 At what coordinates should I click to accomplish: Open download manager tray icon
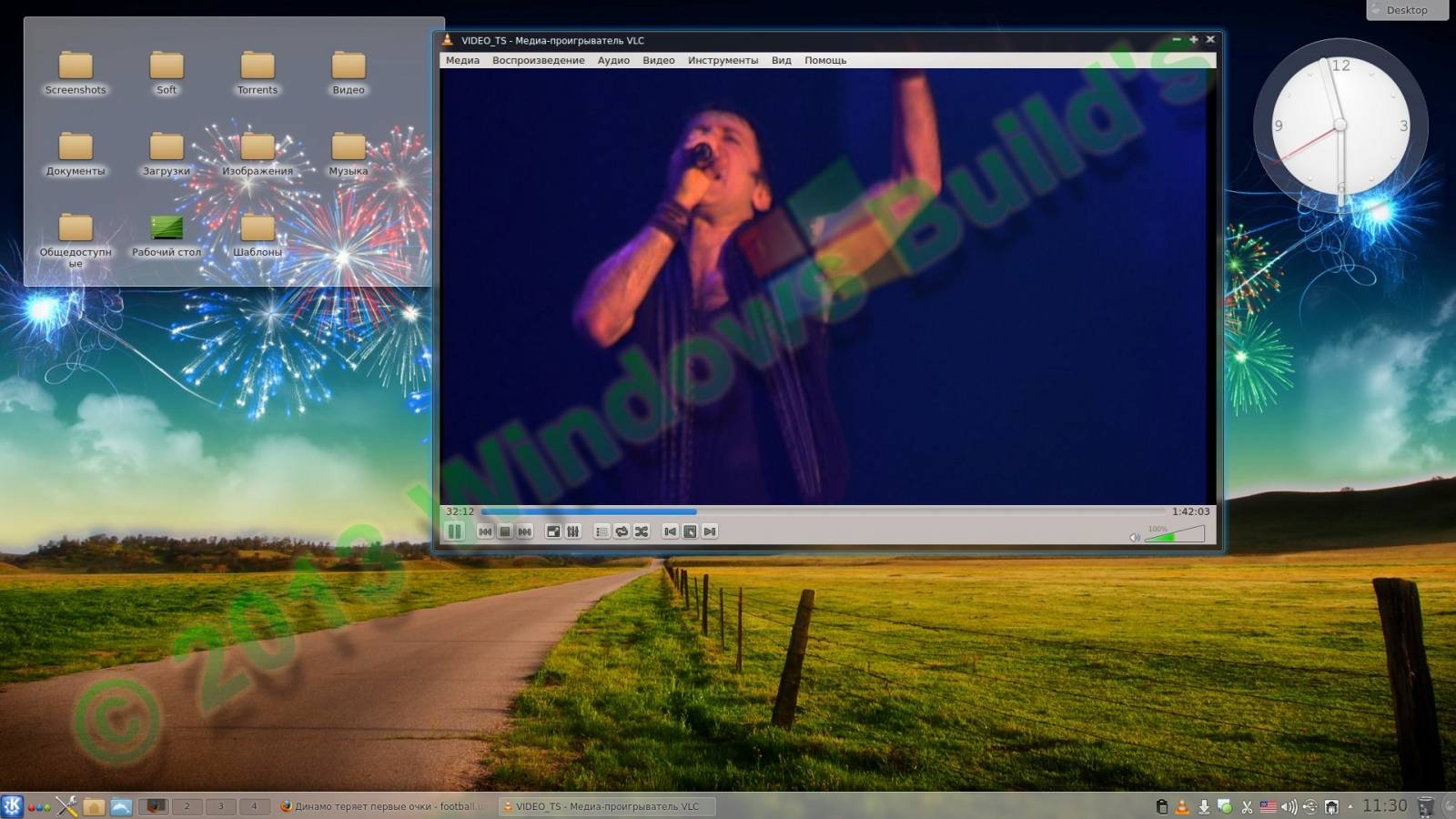coord(1204,806)
